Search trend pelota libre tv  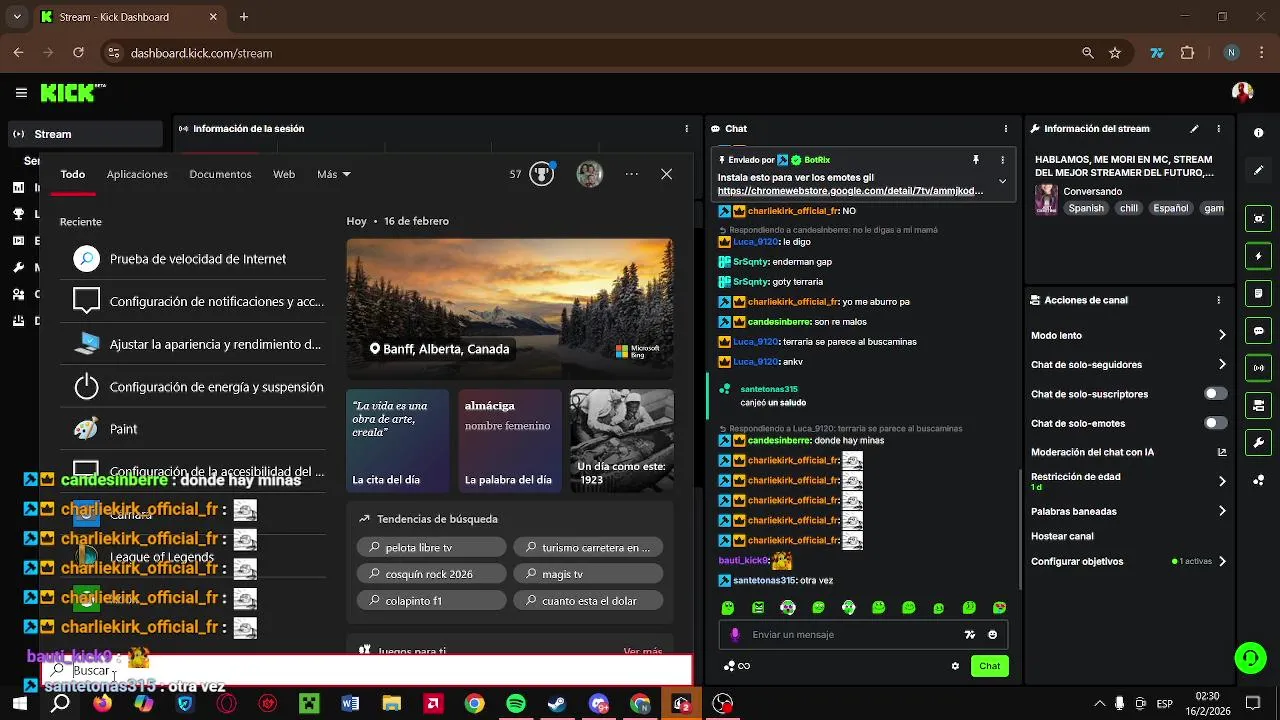tap(431, 547)
